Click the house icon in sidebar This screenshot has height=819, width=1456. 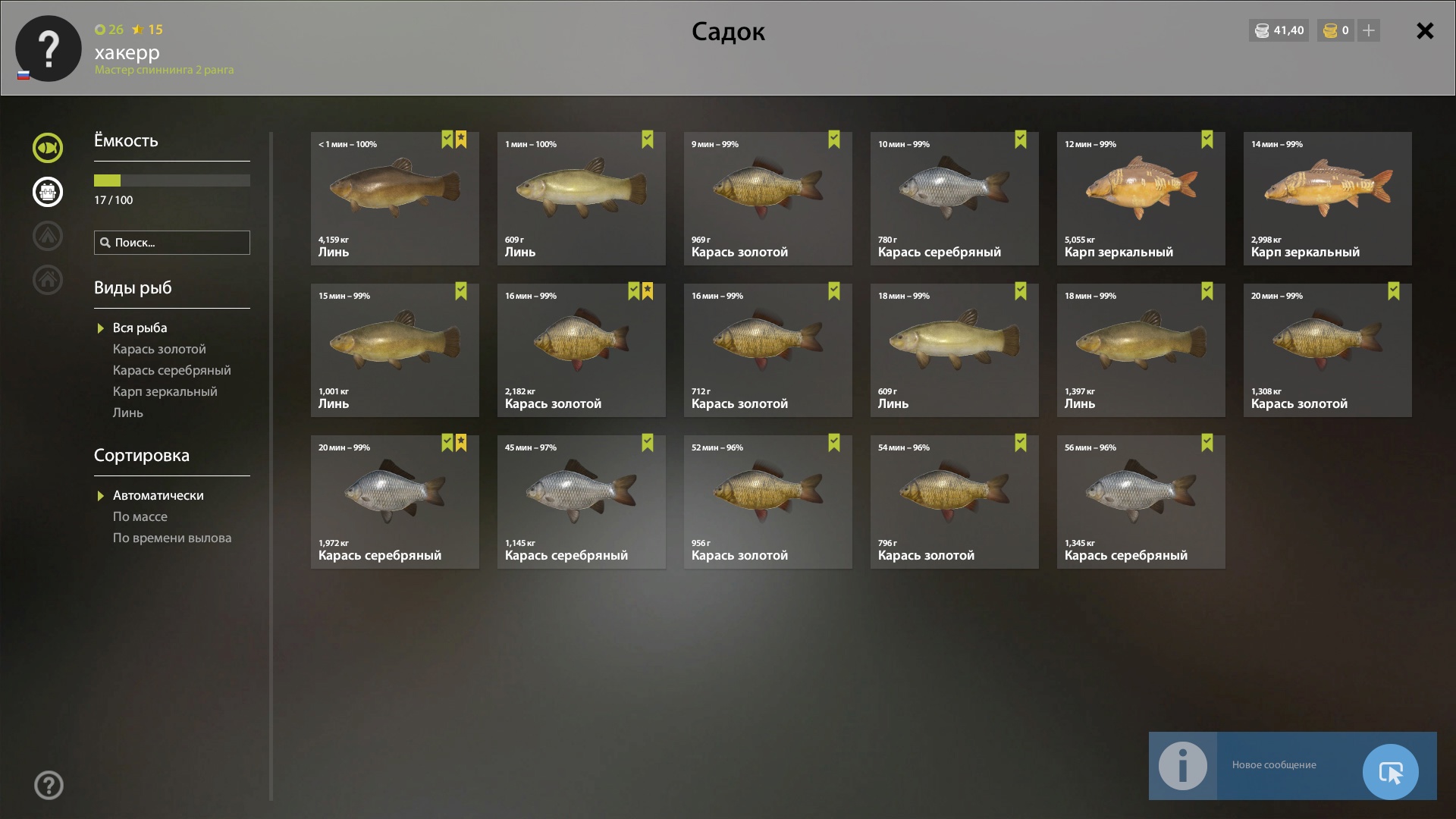tap(47, 280)
